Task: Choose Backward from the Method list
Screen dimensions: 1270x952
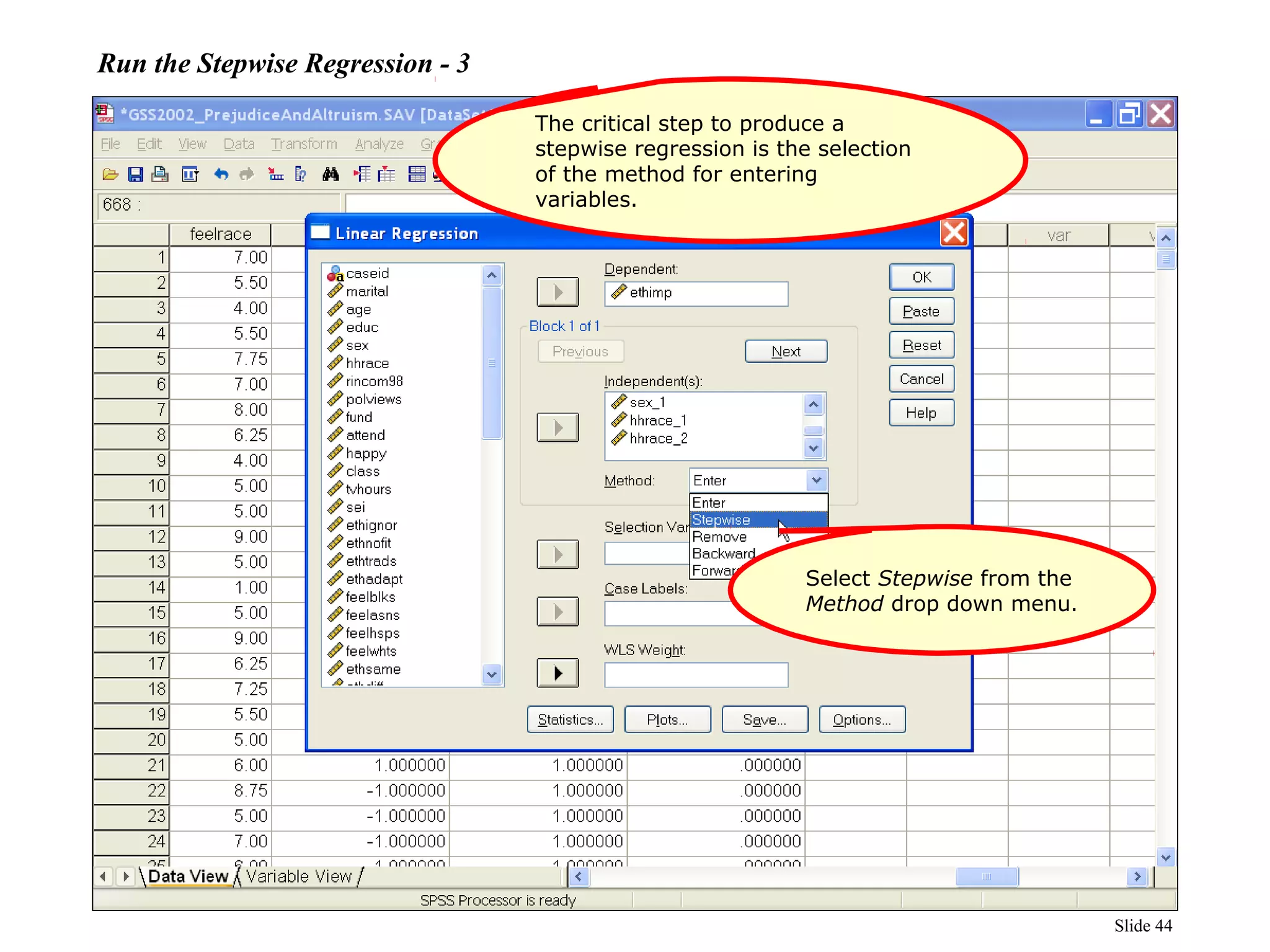Action: tap(723, 553)
